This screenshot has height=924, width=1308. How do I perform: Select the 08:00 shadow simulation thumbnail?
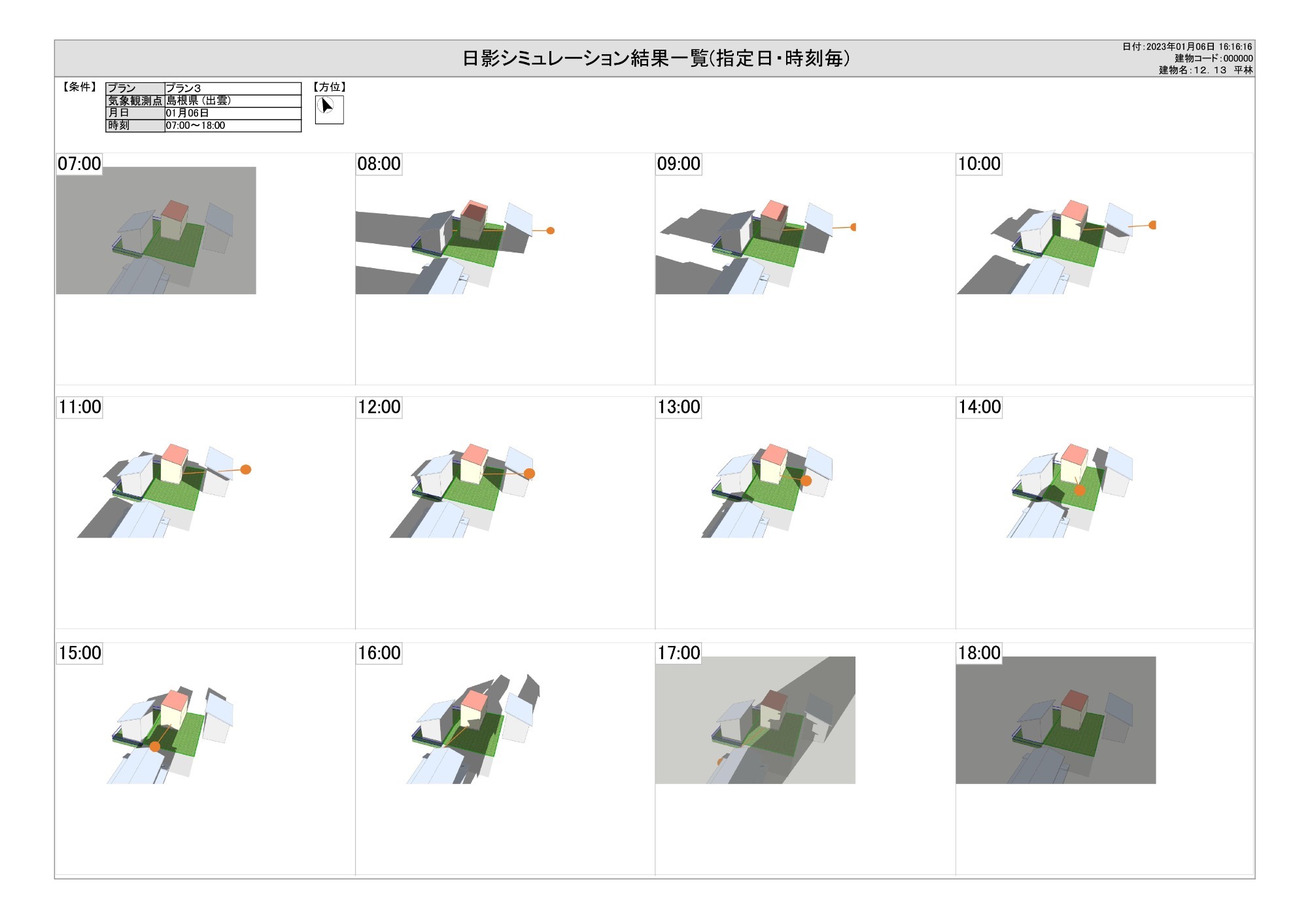pos(455,230)
